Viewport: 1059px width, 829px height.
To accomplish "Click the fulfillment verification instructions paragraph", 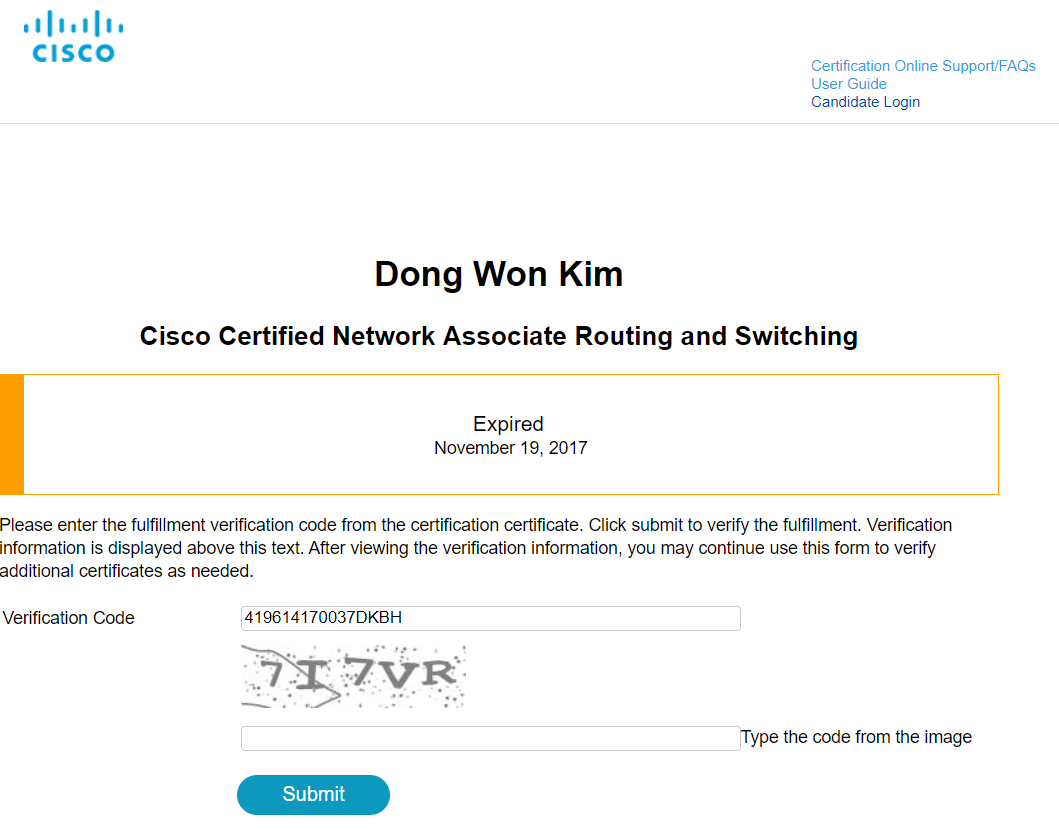I will pyautogui.click(x=476, y=548).
